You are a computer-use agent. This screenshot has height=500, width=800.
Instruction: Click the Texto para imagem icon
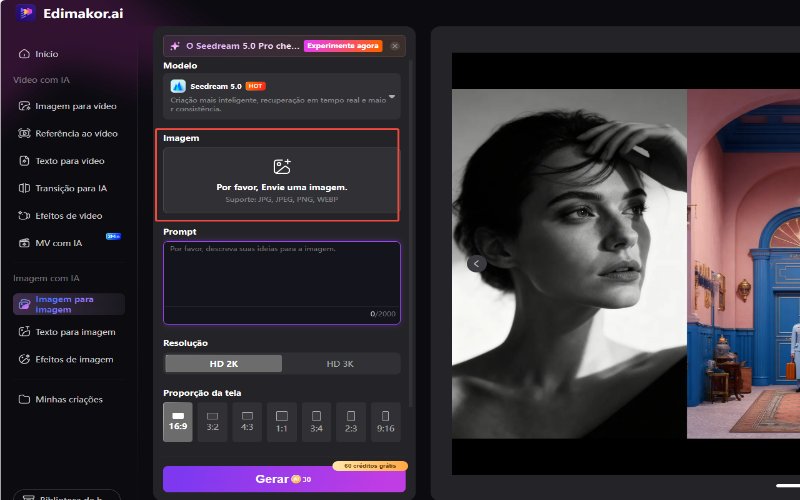[x=24, y=332]
